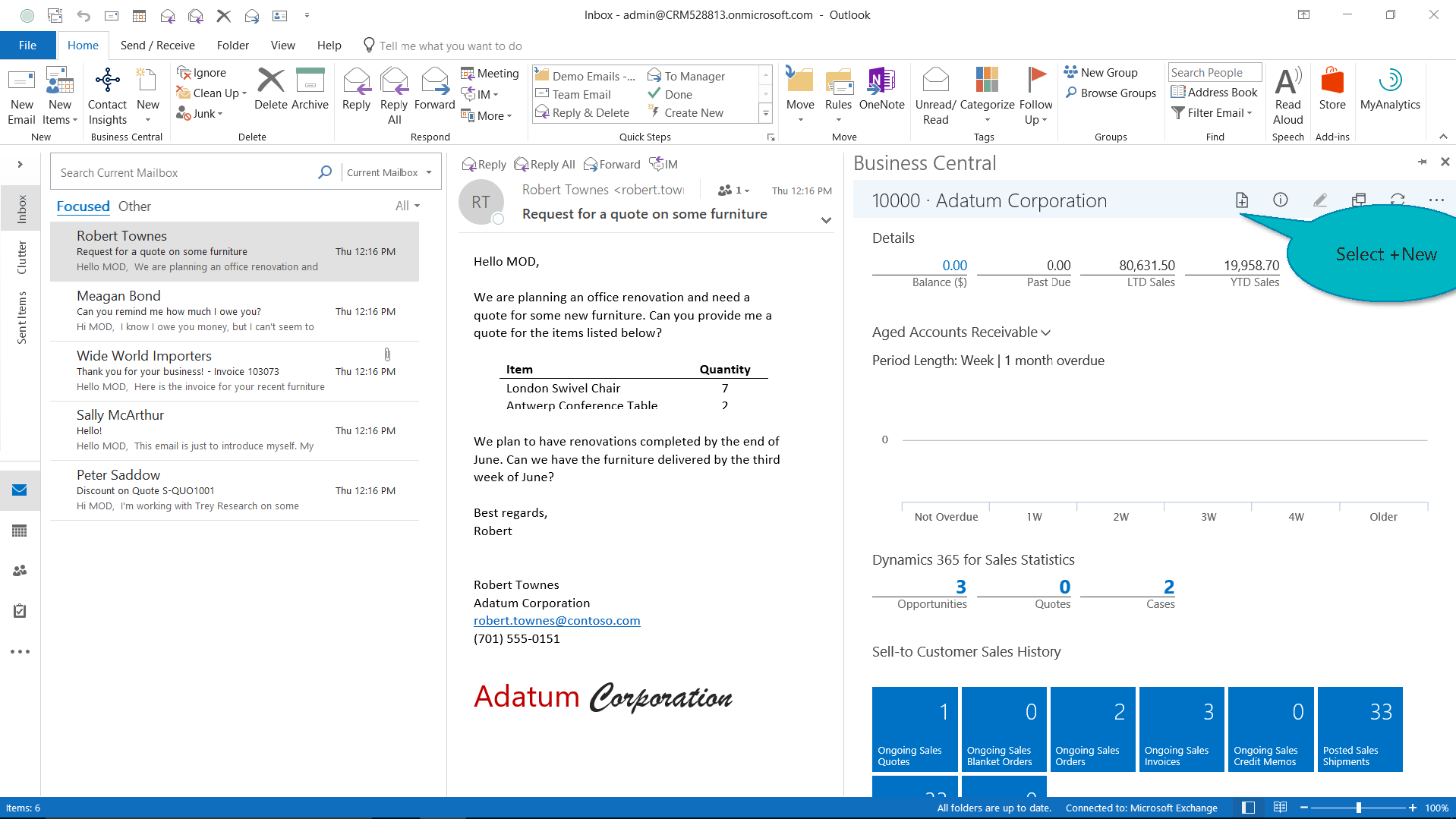This screenshot has width=1456, height=819.
Task: Open the Opportunities count link
Action: [960, 587]
